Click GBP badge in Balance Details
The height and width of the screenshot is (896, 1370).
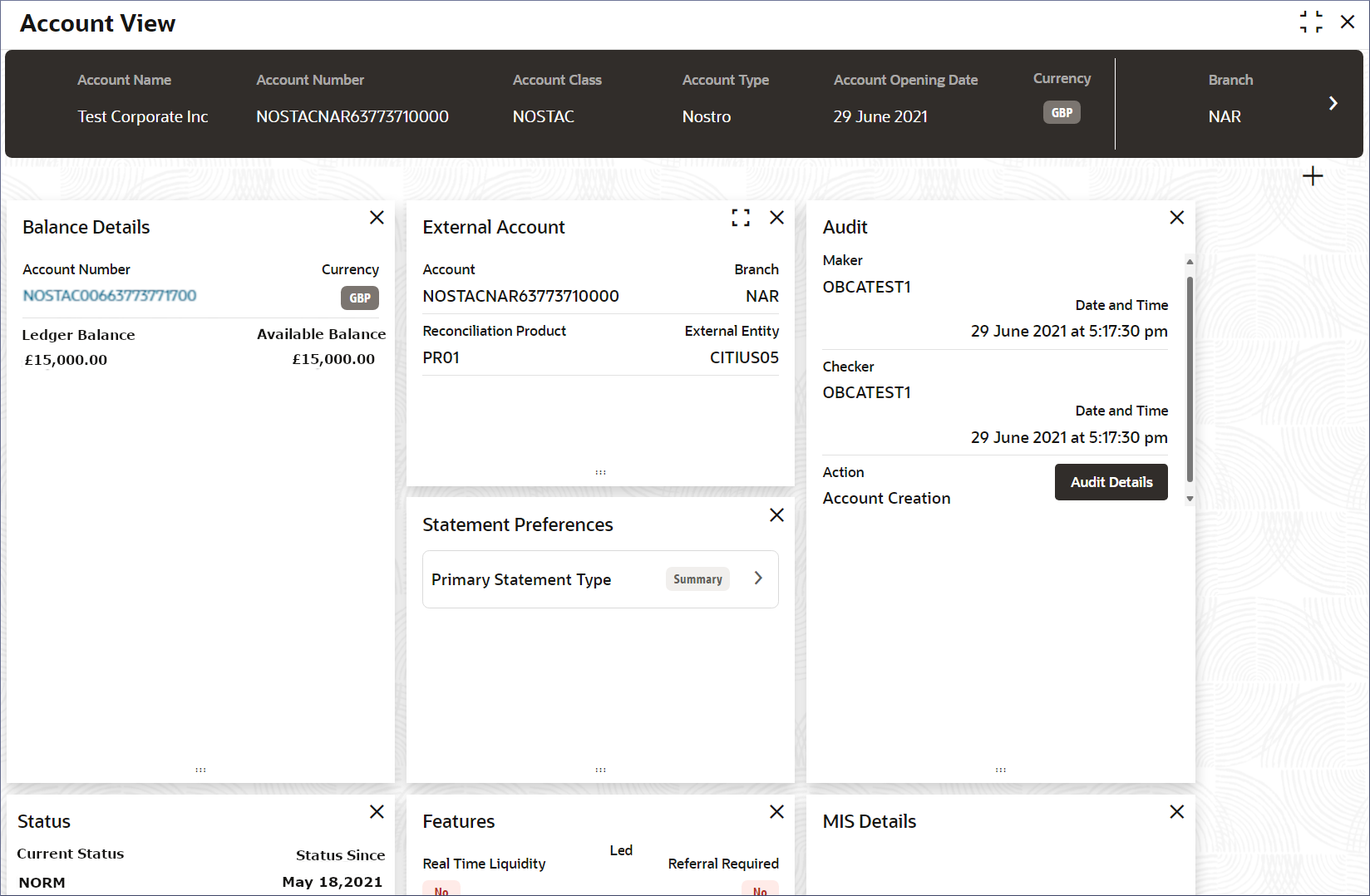(x=360, y=298)
